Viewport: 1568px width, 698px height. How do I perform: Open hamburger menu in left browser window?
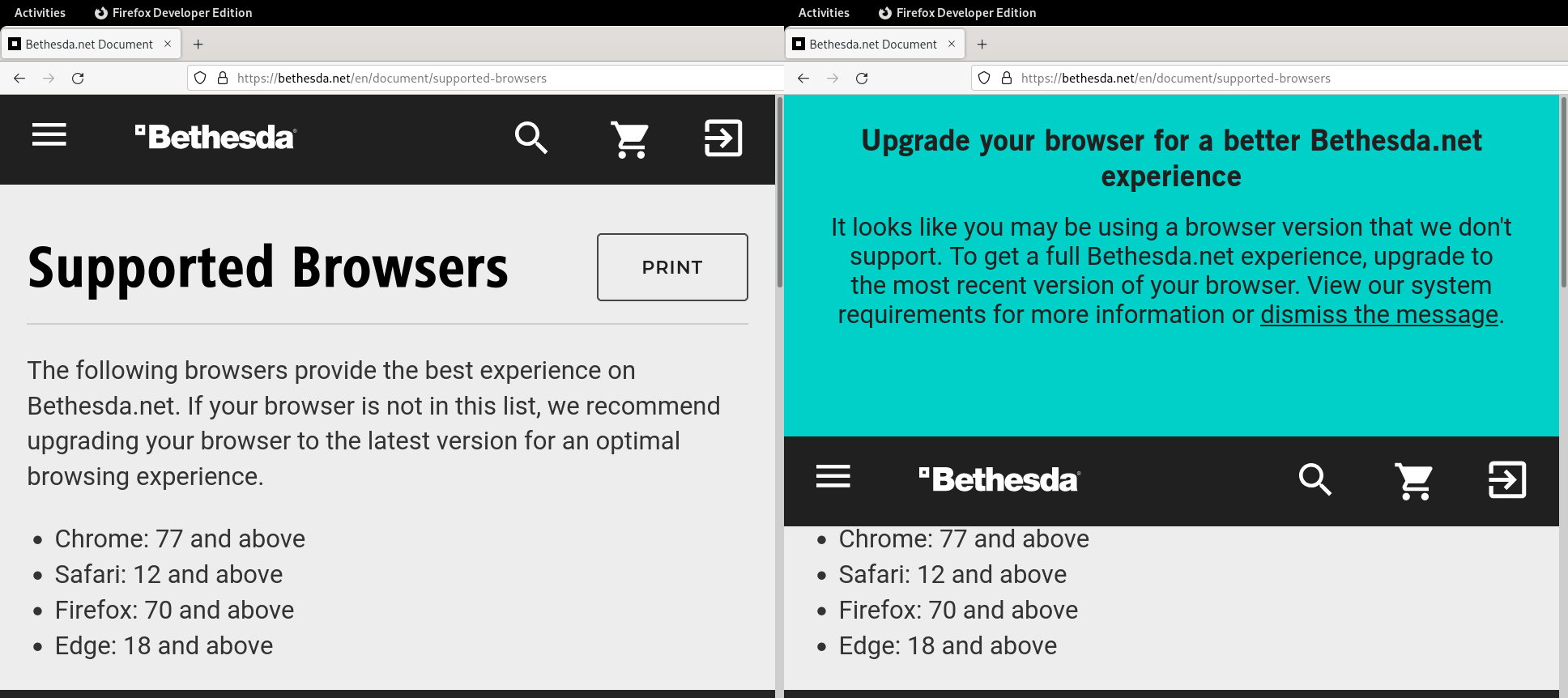(49, 135)
